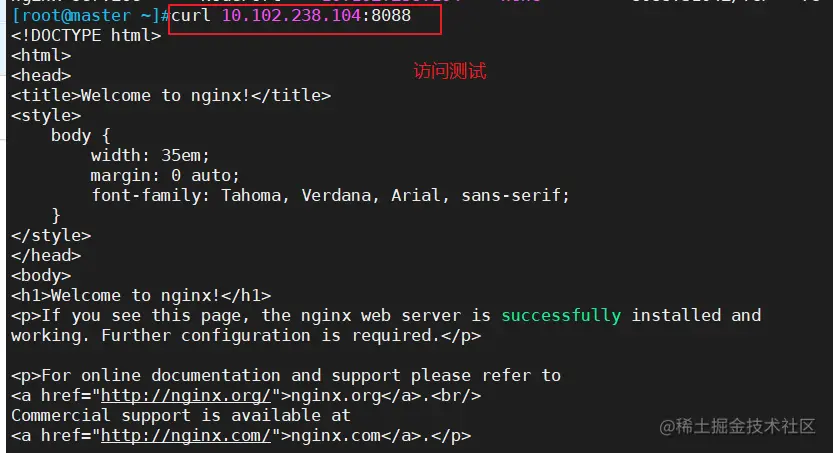Click the h1 Welcome to nginx! line

141,295
